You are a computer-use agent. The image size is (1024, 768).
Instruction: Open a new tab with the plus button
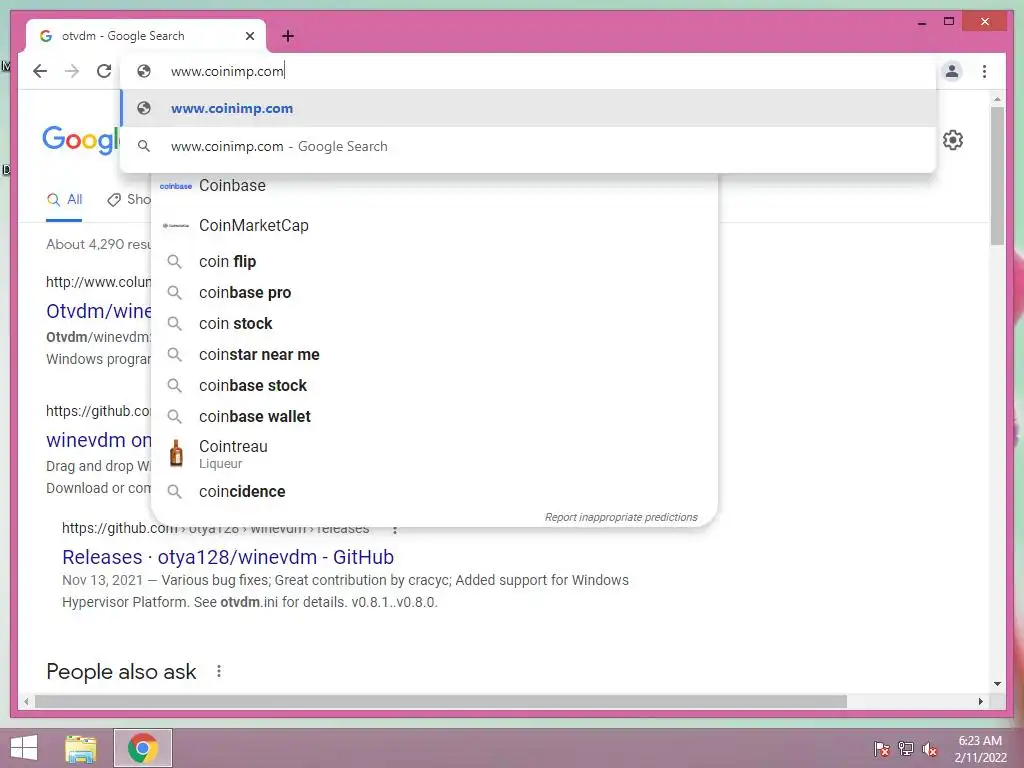[288, 36]
